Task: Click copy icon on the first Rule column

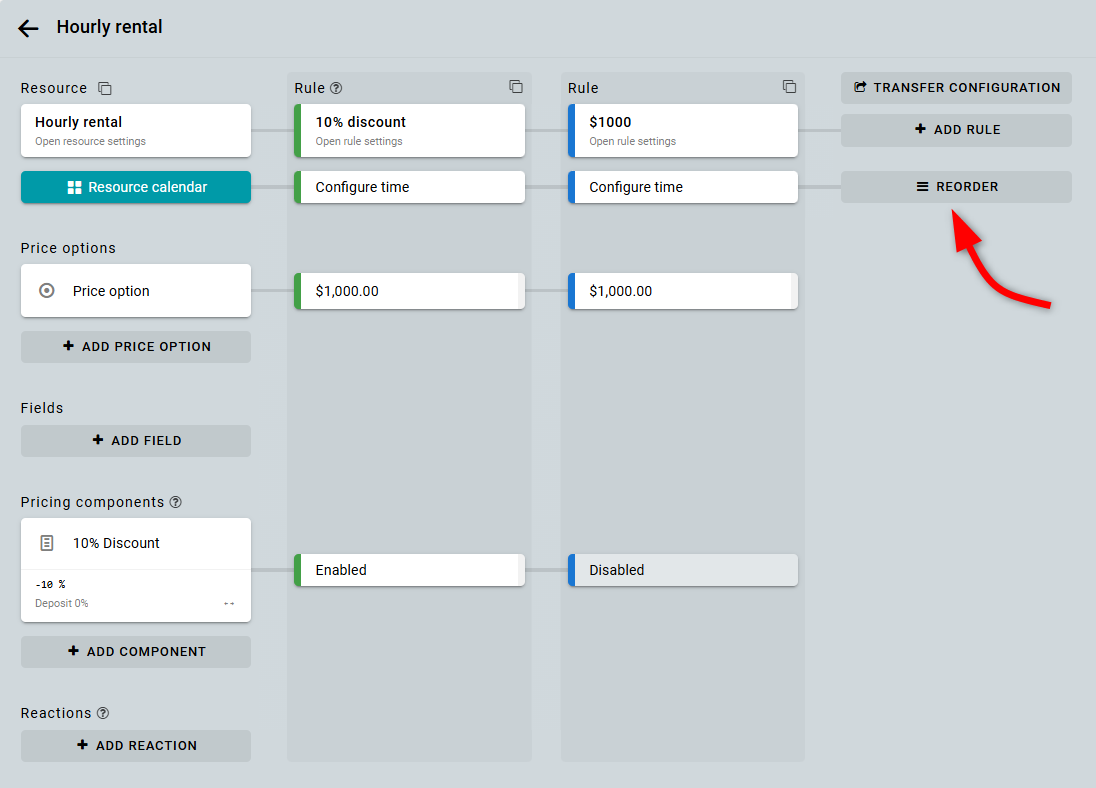Action: (516, 87)
